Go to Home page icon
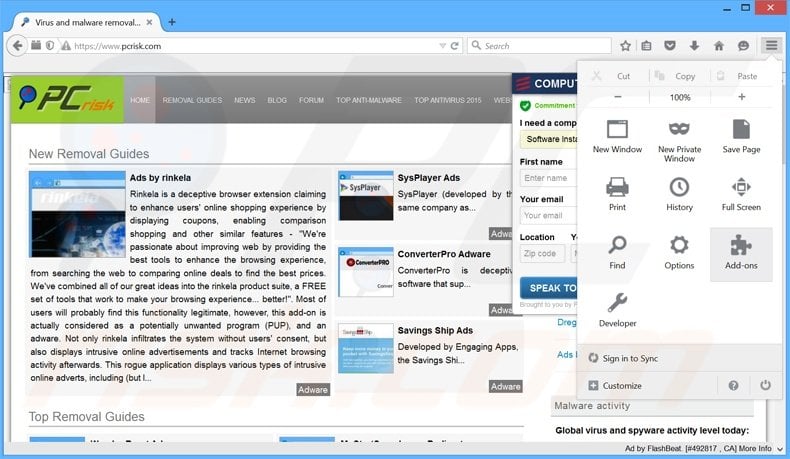This screenshot has width=790, height=459. tap(719, 46)
